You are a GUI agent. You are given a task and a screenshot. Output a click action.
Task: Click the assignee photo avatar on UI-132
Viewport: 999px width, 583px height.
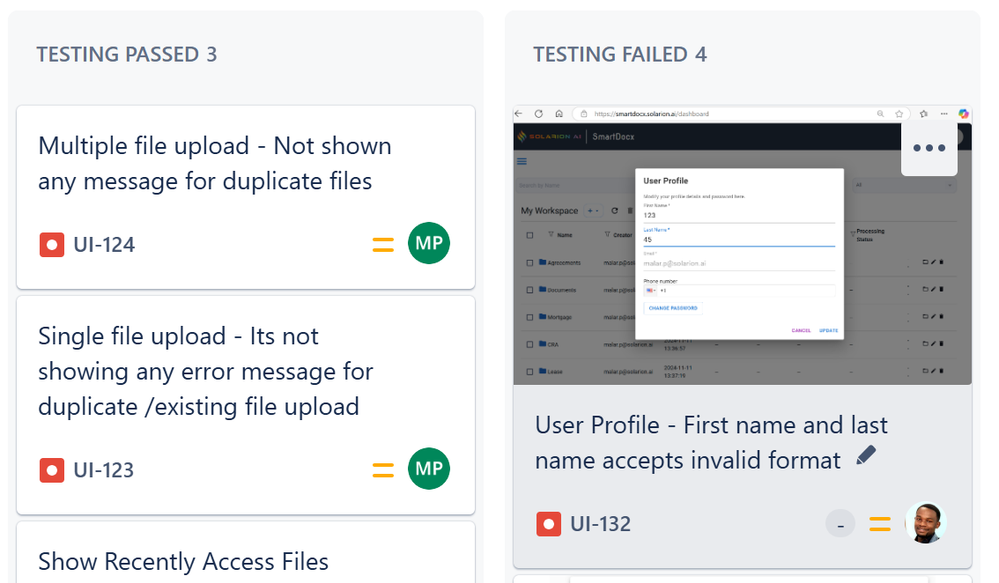(926, 523)
